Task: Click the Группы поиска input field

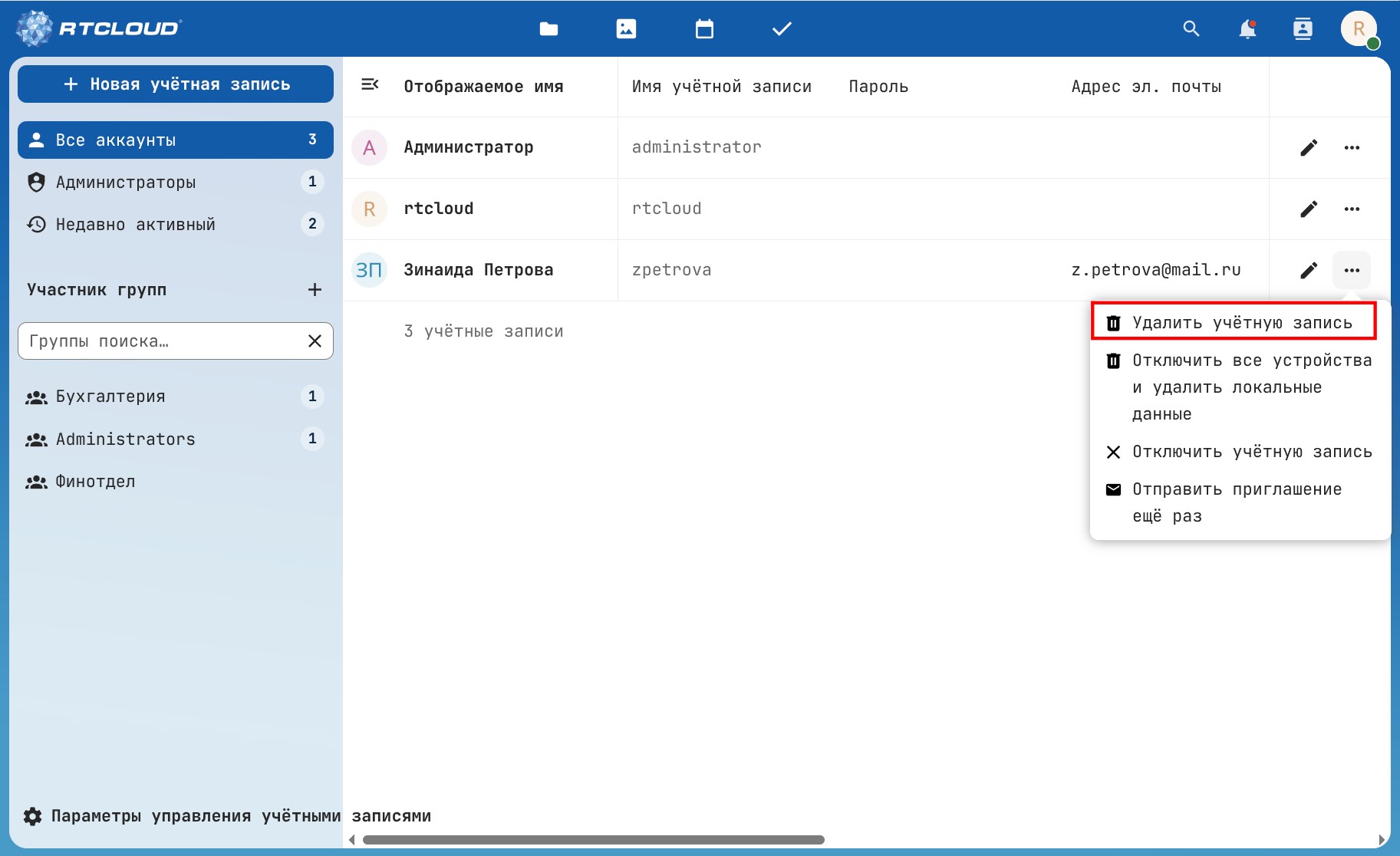Action: (x=163, y=341)
